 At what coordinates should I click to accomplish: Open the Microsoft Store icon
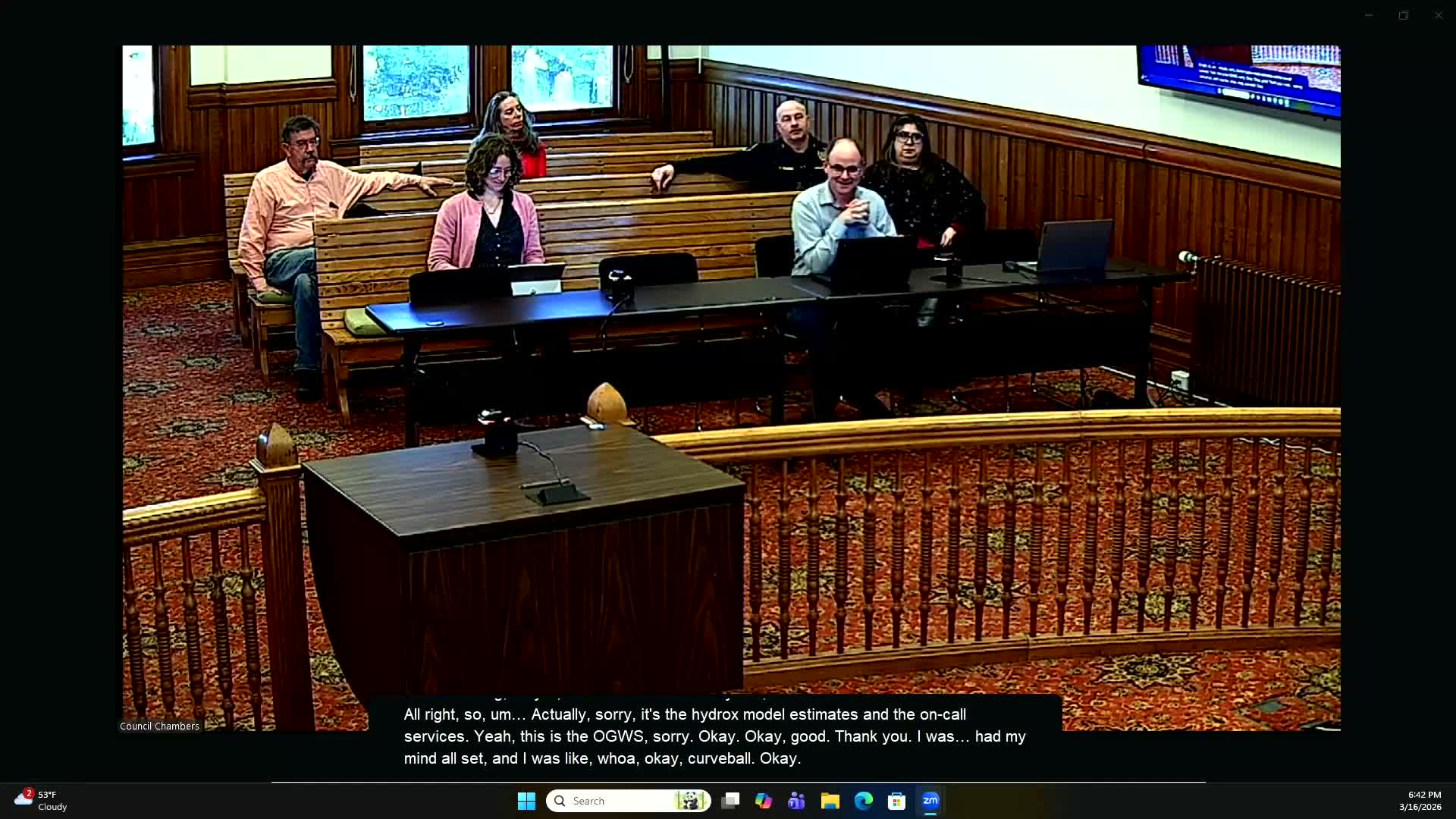(896, 801)
